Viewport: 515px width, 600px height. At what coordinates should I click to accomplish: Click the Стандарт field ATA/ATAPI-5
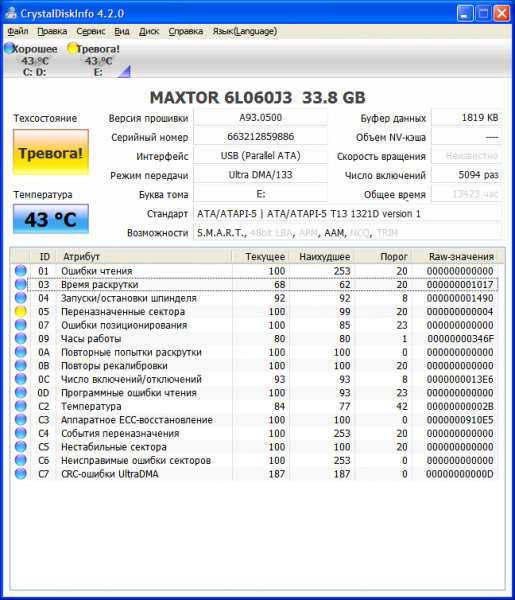coord(347,214)
